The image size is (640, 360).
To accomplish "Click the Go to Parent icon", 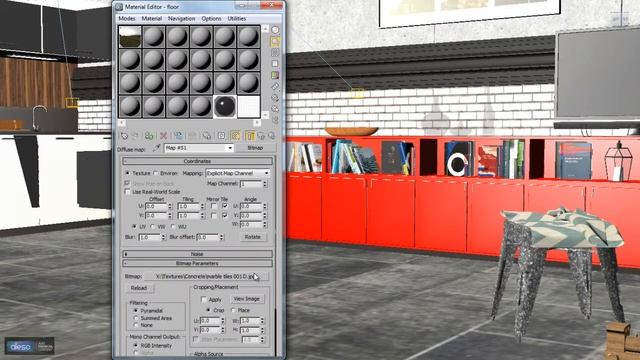I will (x=261, y=136).
